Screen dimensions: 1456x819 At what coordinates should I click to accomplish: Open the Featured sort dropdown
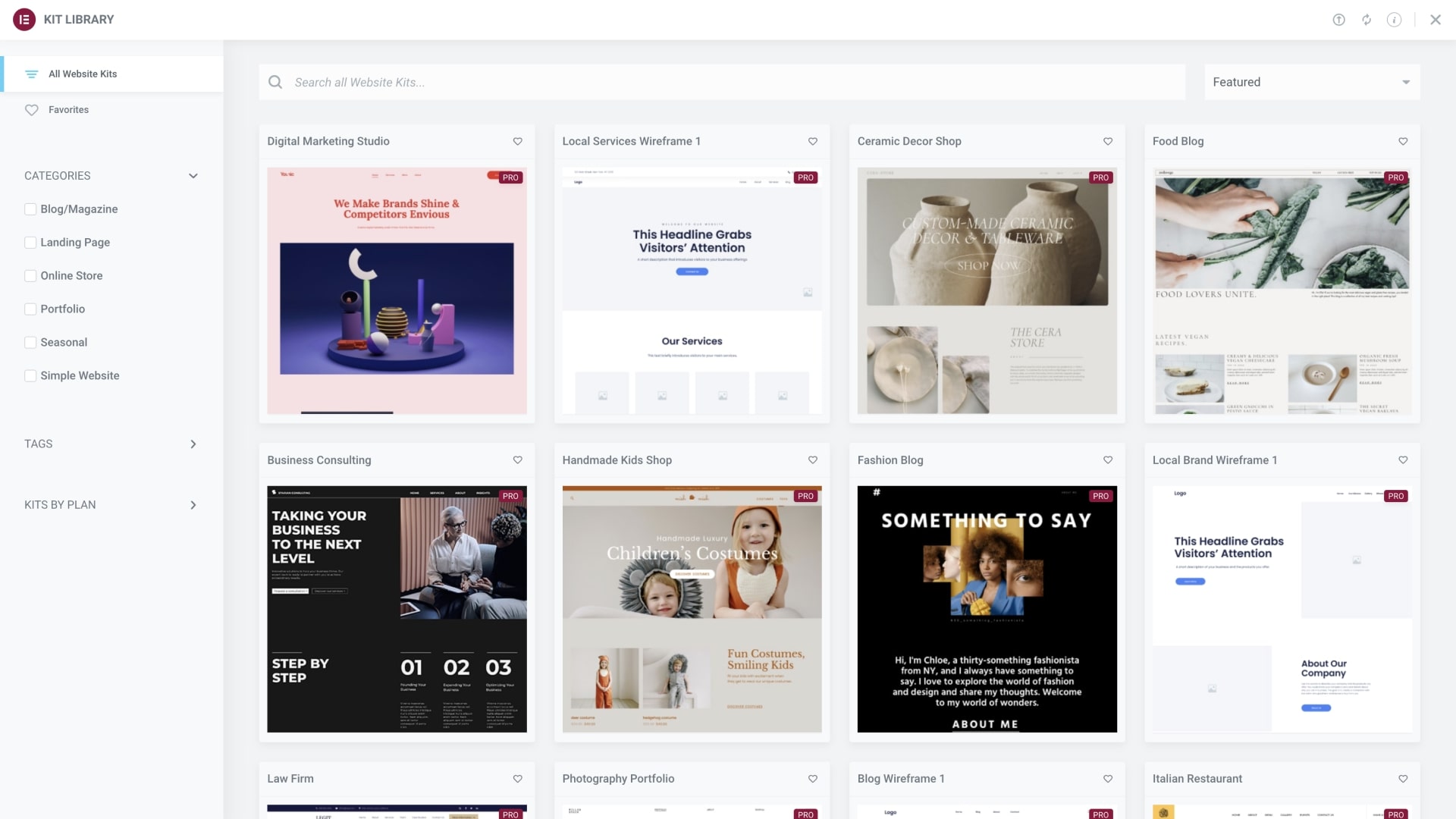(1312, 82)
